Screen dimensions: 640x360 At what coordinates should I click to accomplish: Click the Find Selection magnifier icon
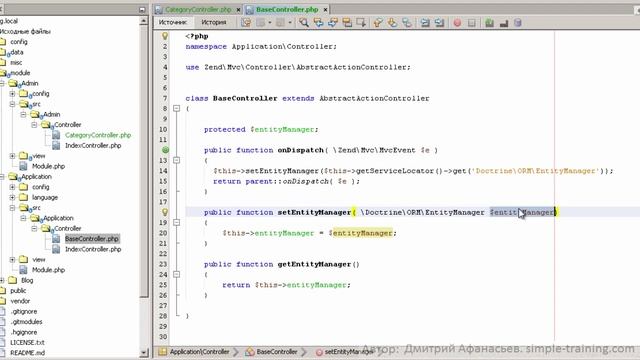click(x=304, y=23)
